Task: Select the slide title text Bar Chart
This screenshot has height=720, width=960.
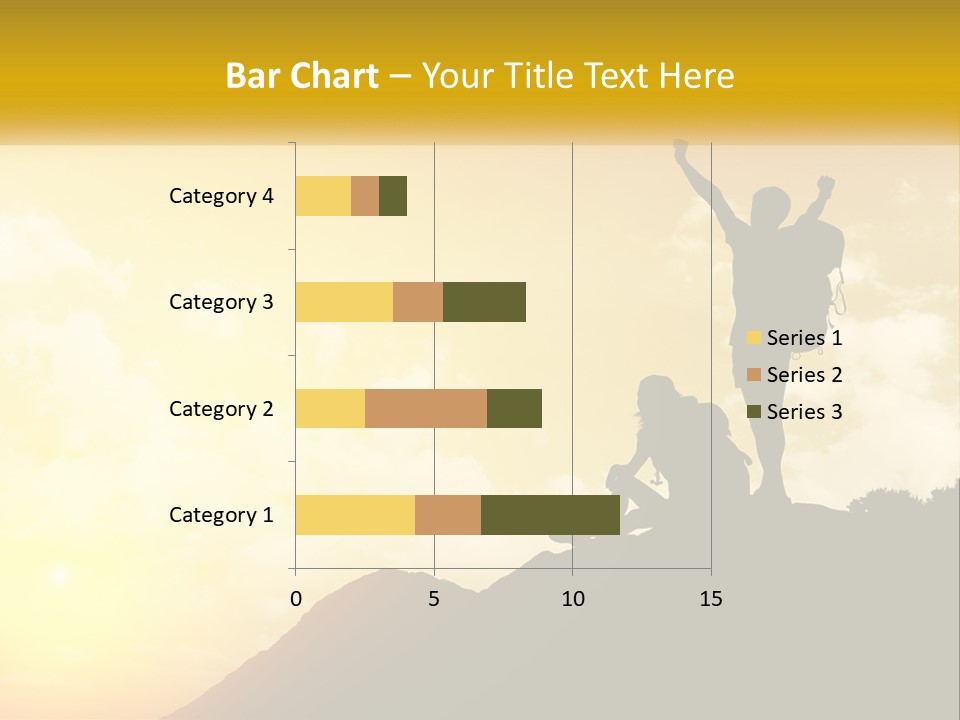Action: (302, 76)
